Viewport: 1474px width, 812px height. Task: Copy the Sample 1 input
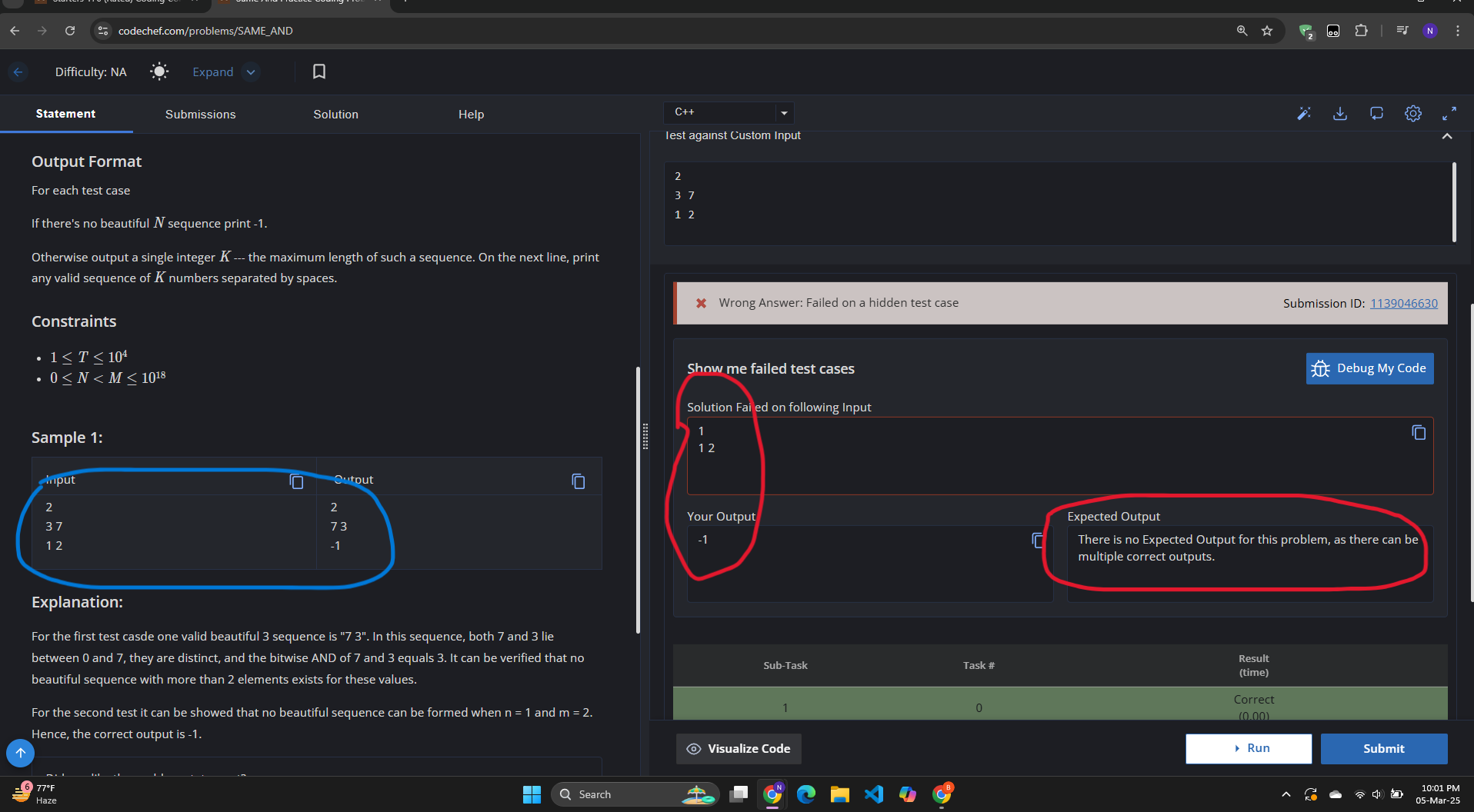point(296,481)
